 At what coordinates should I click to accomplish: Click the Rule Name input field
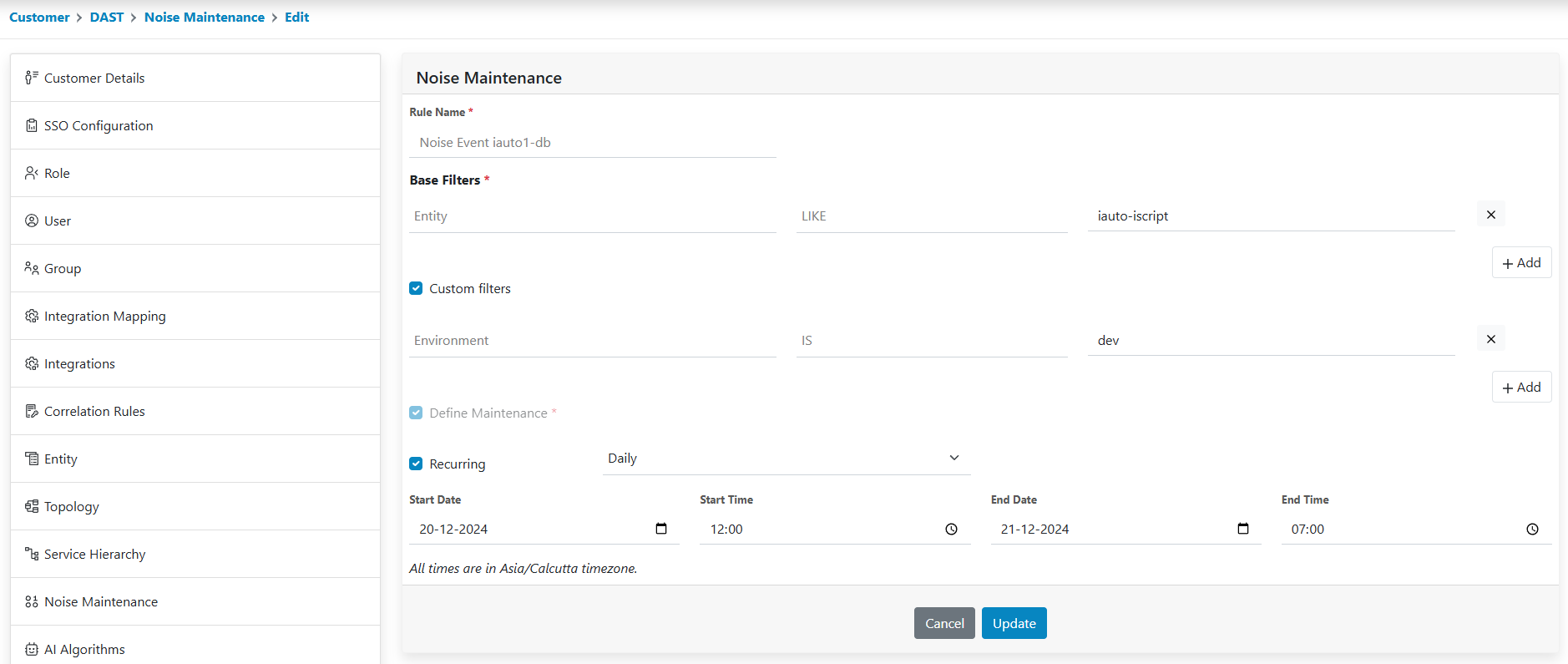pyautogui.click(x=592, y=143)
